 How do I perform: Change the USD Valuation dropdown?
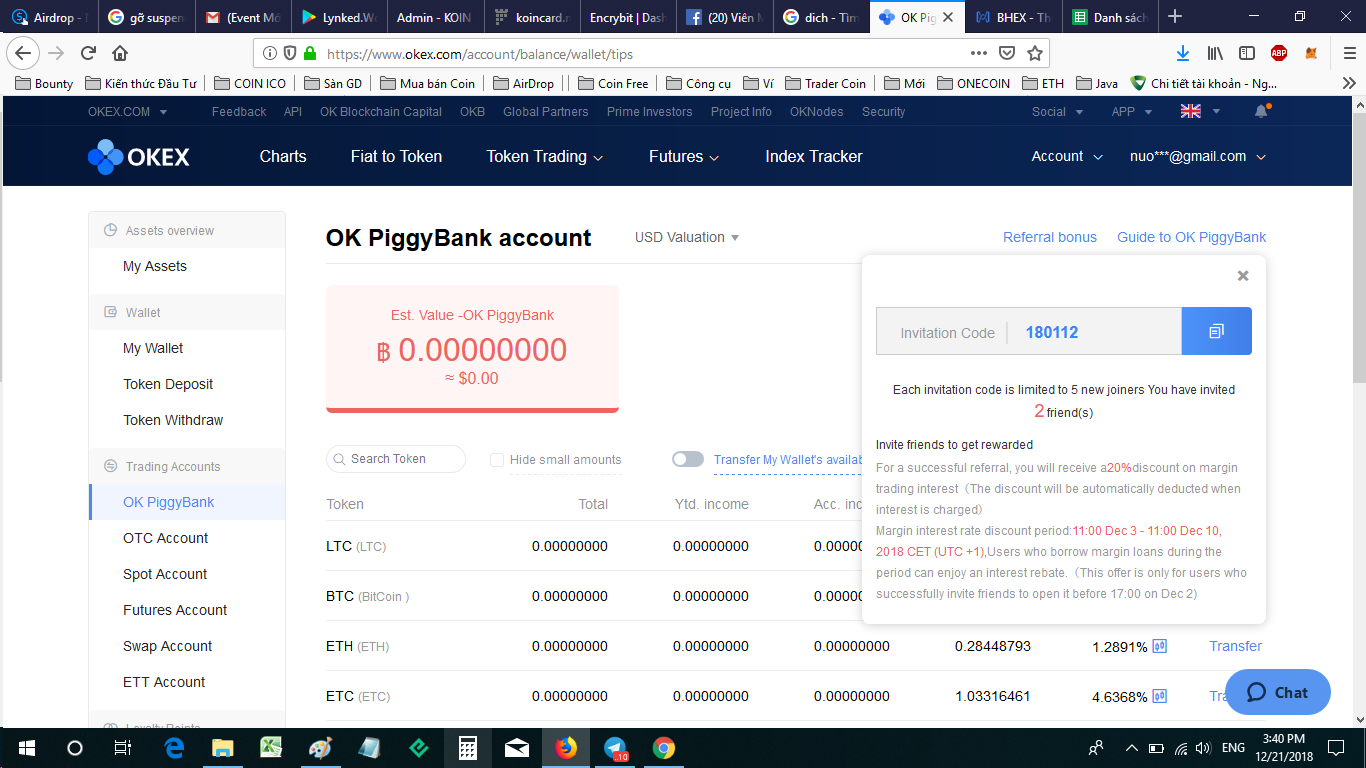pos(687,238)
